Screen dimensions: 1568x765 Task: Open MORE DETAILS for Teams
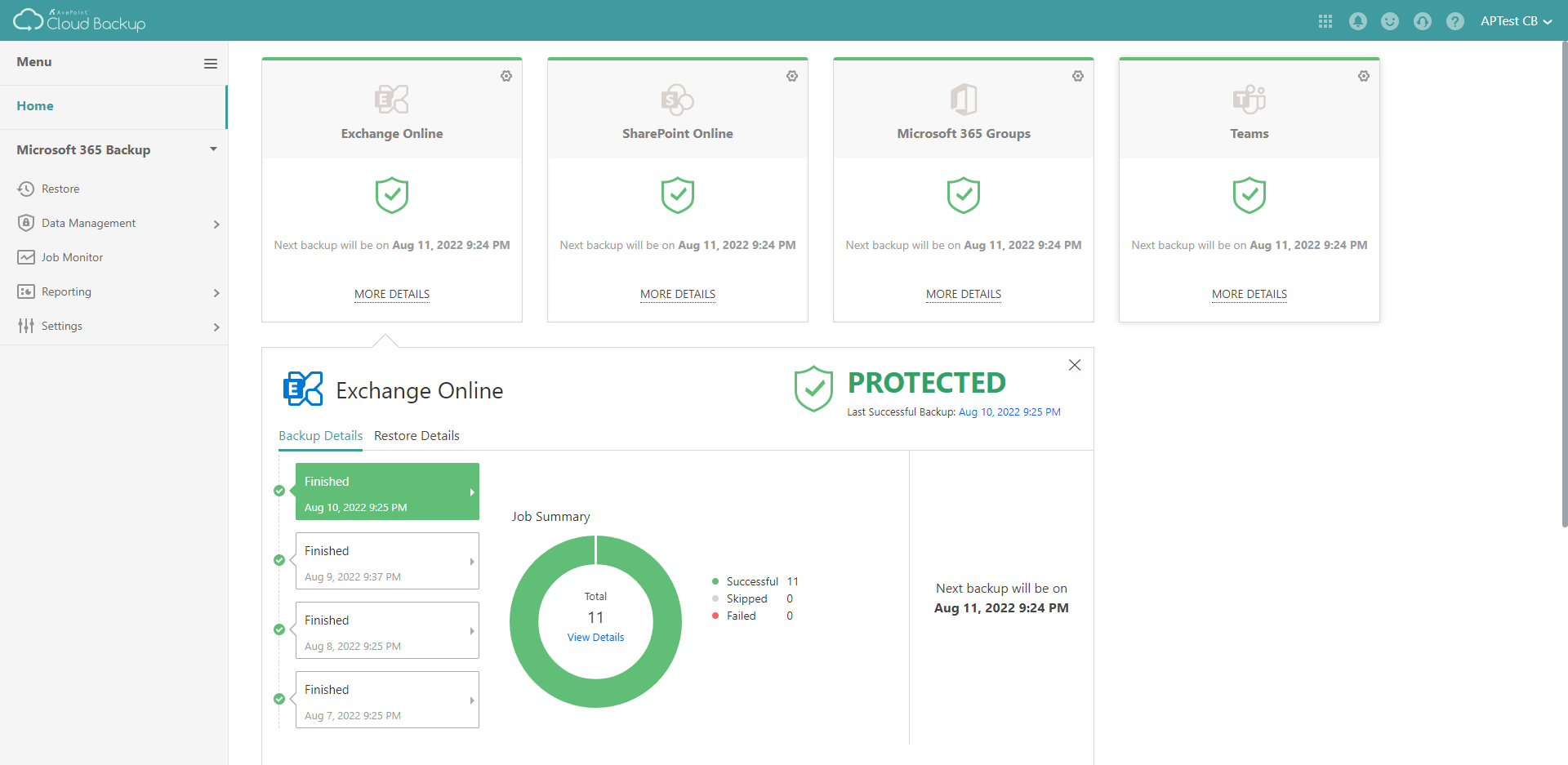pos(1249,294)
